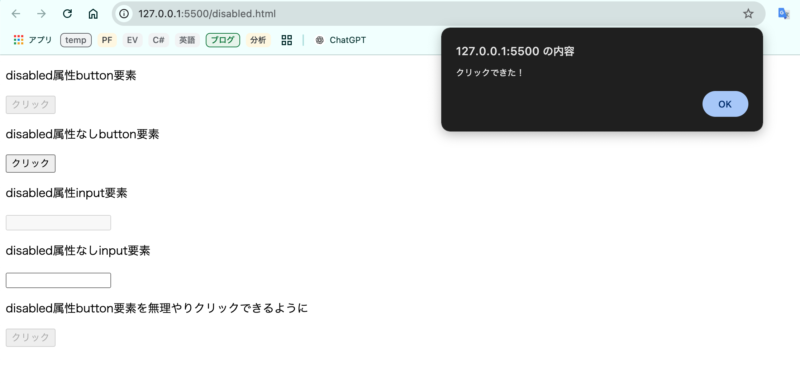Open the grid bookmark icon beside 分析
This screenshot has height=392, width=800.
(x=287, y=40)
